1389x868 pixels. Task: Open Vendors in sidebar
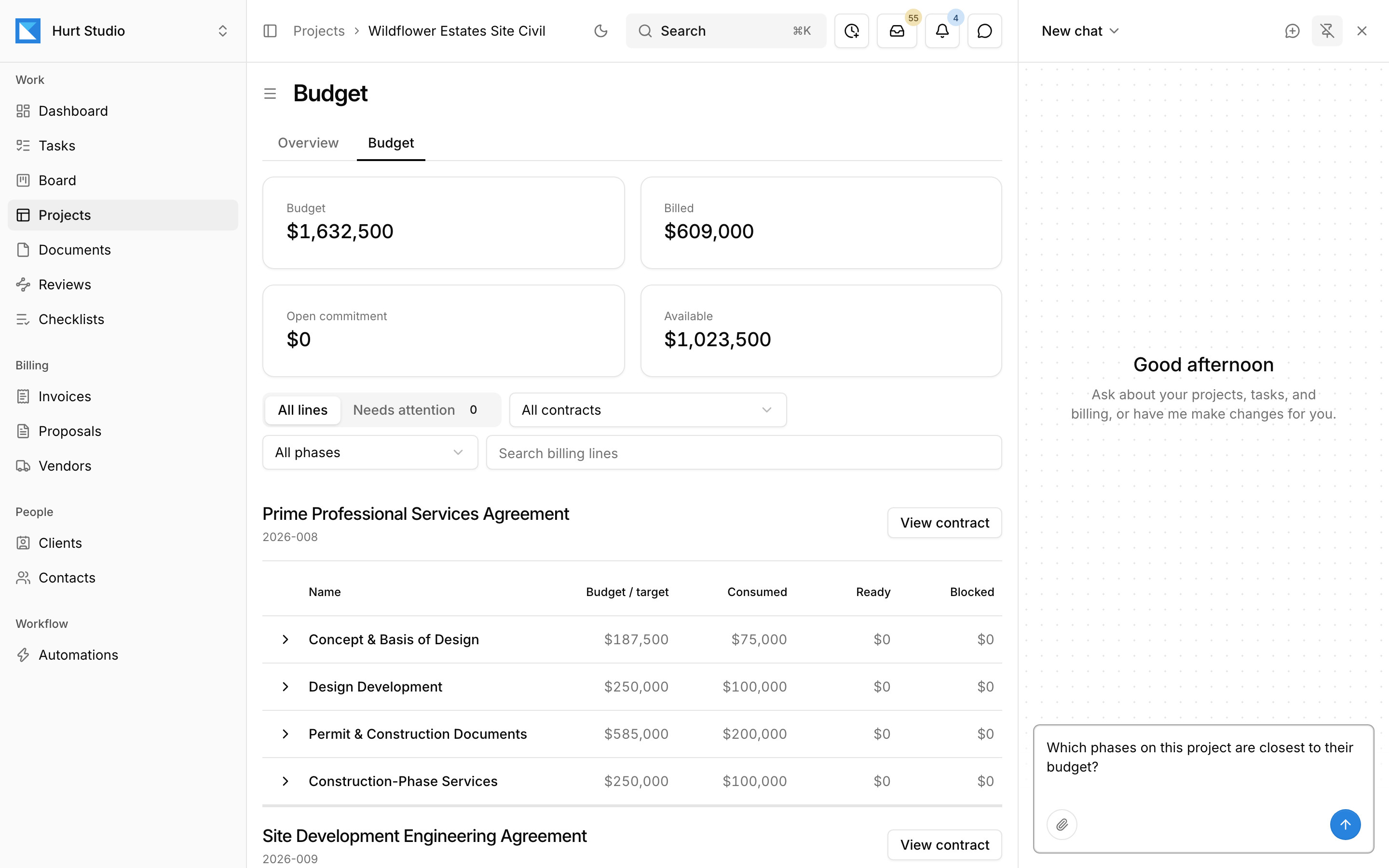pyautogui.click(x=123, y=466)
